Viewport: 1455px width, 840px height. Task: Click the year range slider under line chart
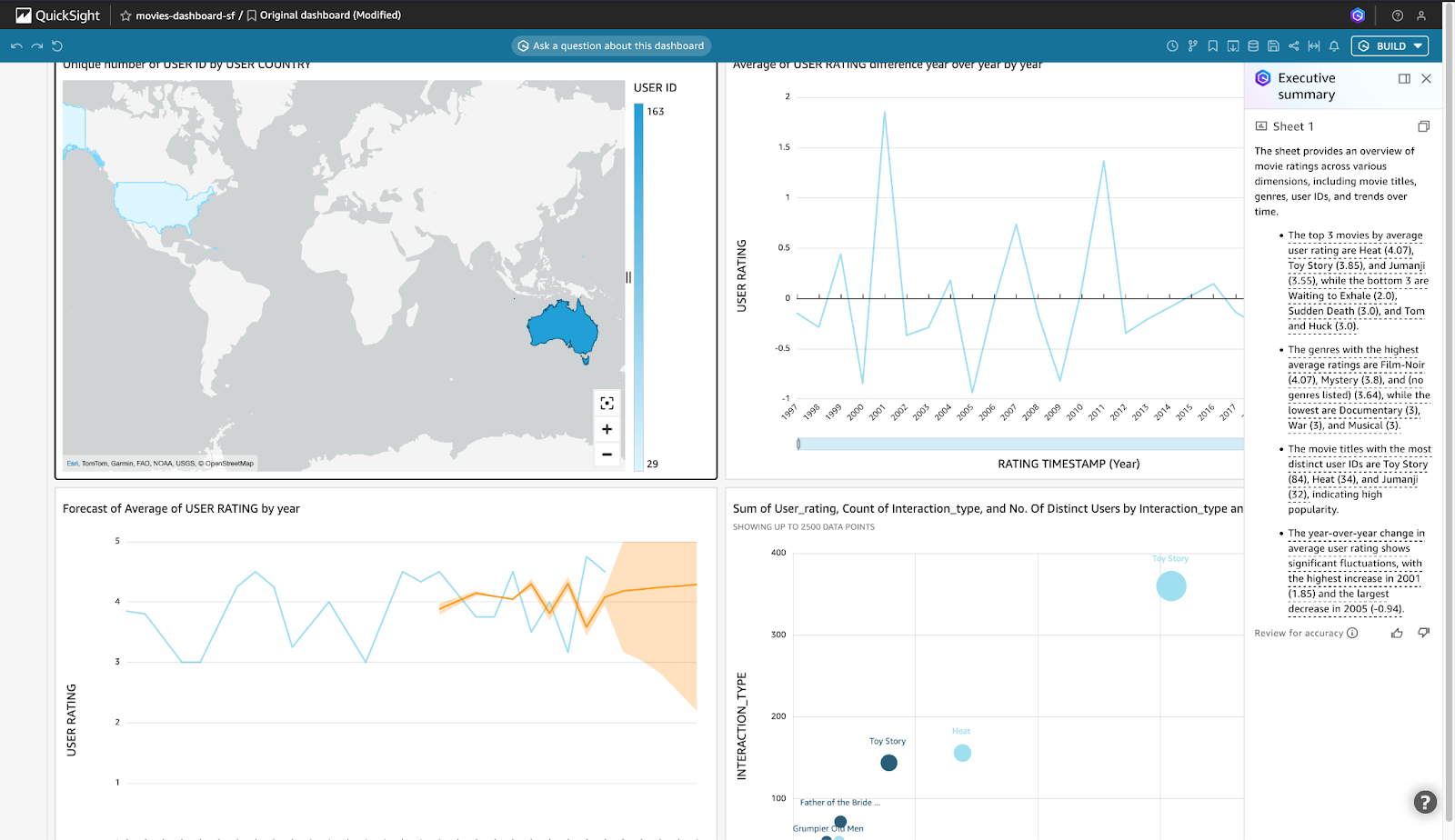1018,444
